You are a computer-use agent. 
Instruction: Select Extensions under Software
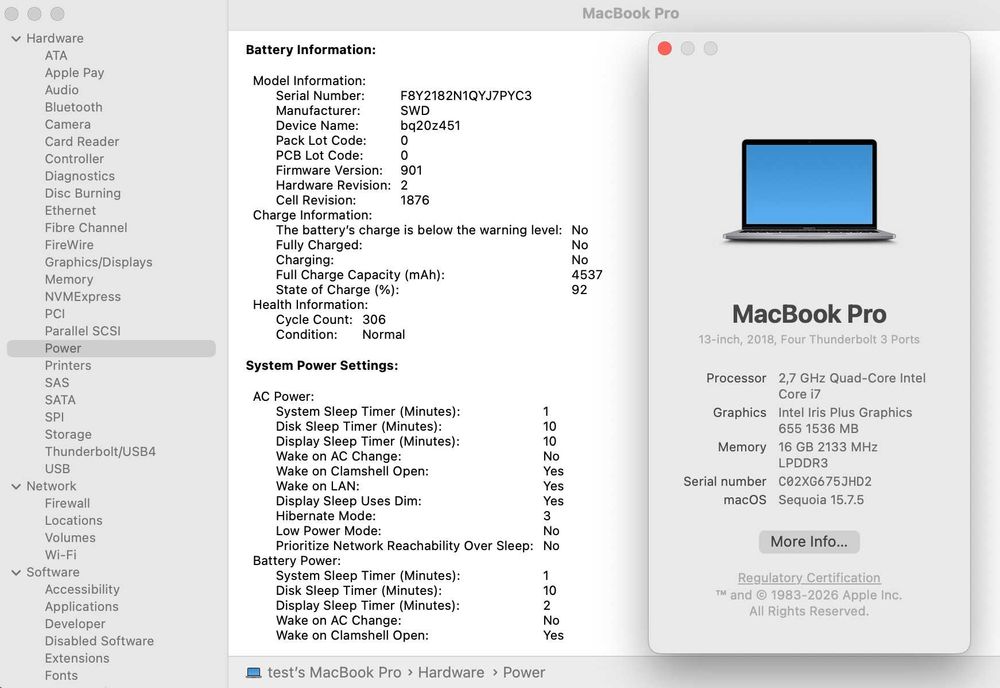77,658
